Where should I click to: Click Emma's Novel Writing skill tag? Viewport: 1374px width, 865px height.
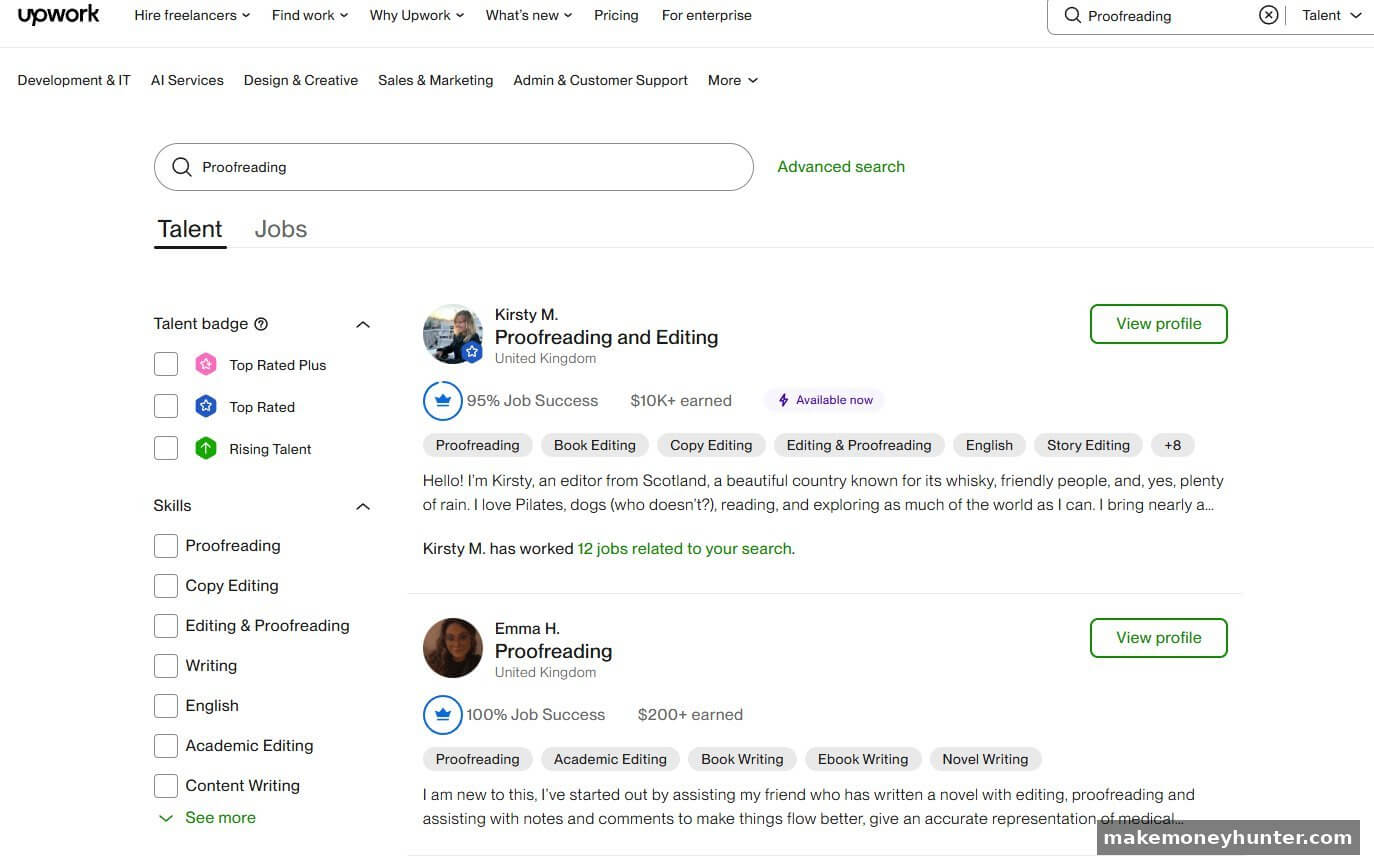pyautogui.click(x=985, y=760)
